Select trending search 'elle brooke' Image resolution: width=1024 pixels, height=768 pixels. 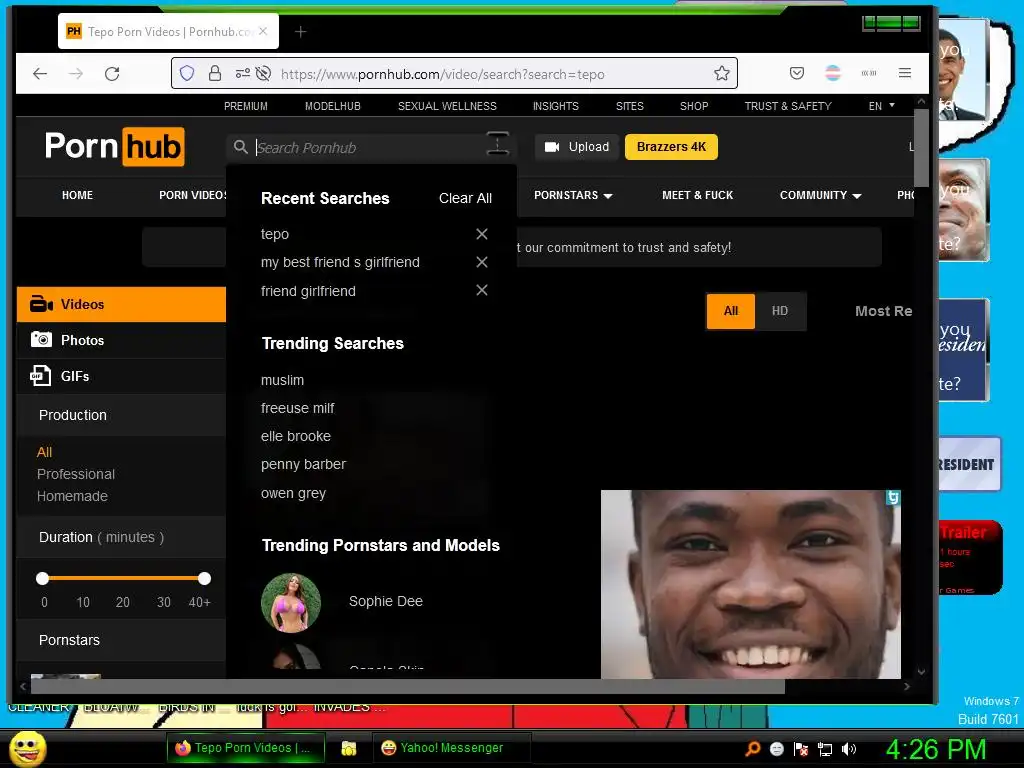click(296, 436)
